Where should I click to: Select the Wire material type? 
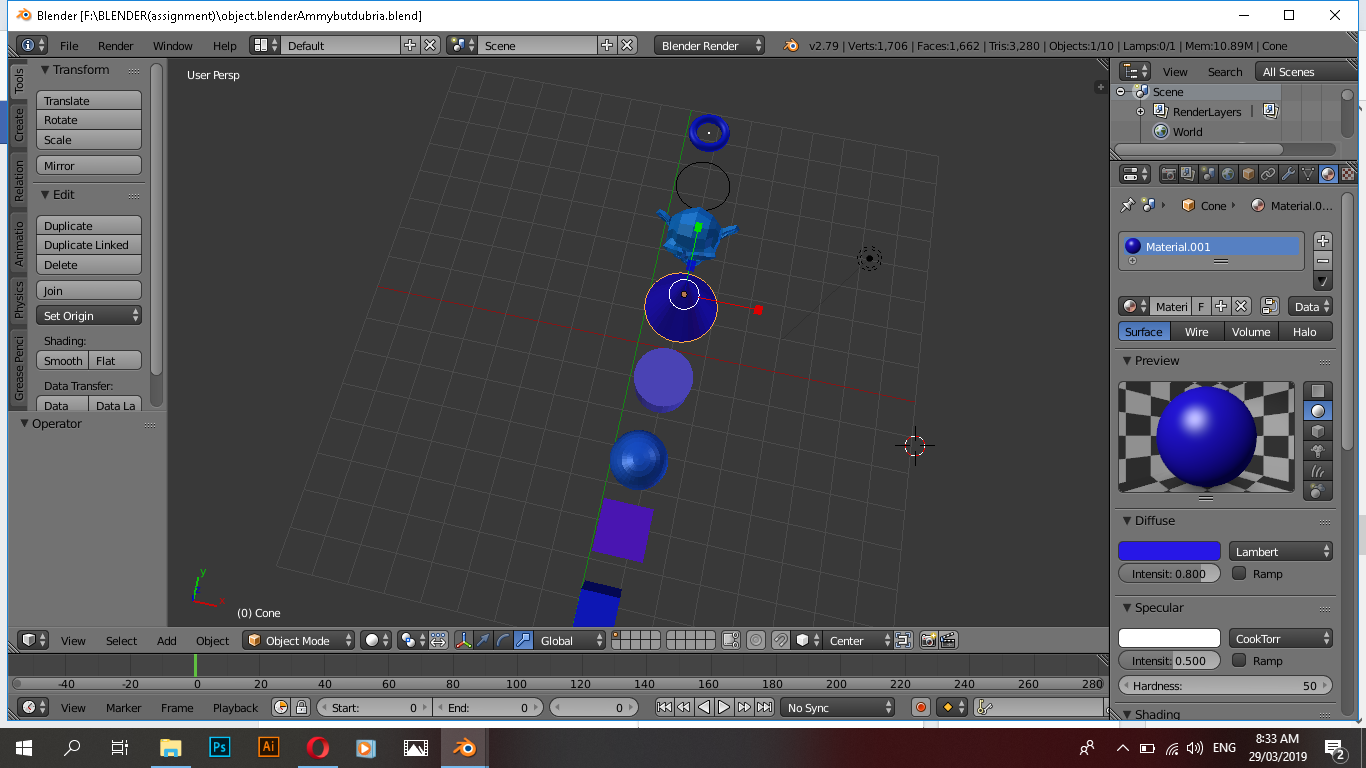(1197, 332)
